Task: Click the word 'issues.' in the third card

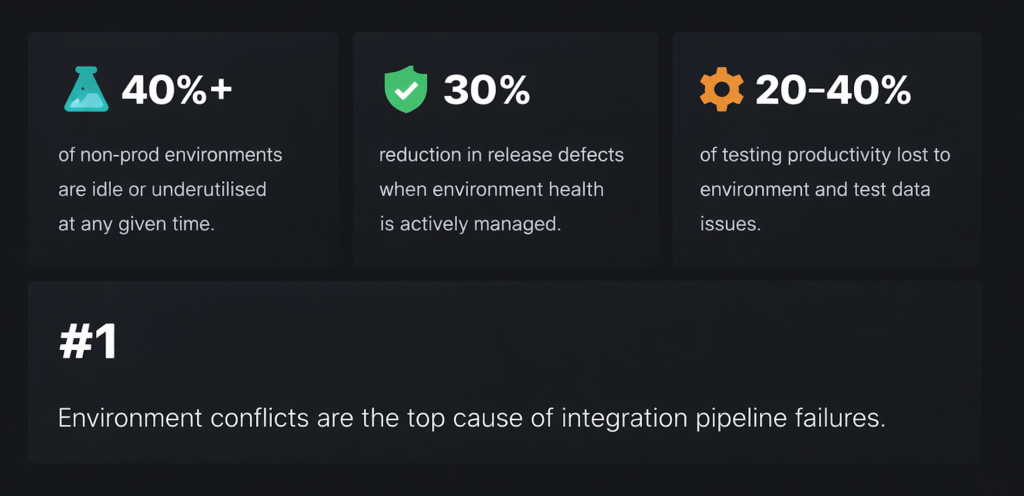Action: (730, 224)
